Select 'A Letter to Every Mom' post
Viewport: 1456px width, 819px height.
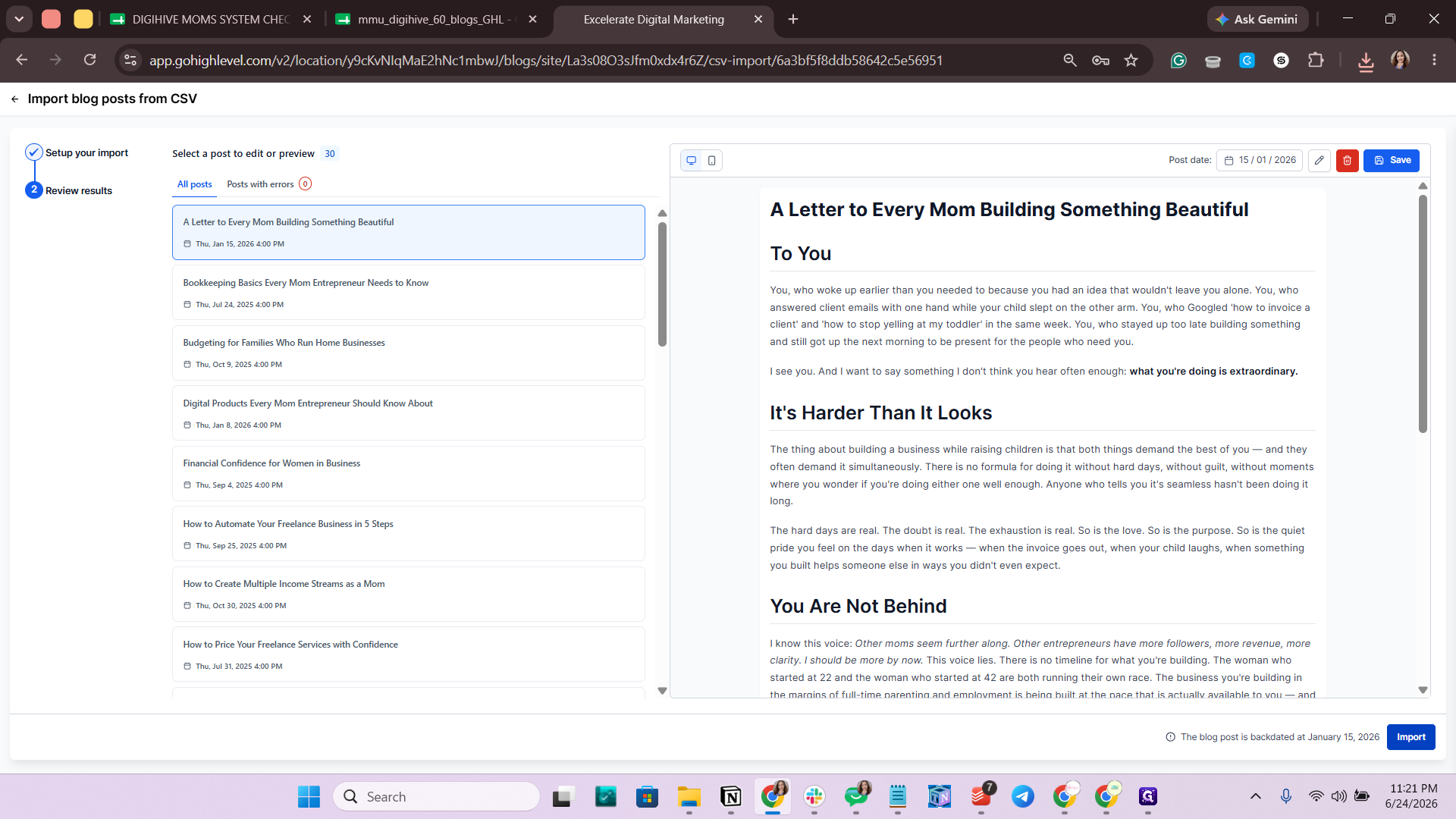[409, 232]
